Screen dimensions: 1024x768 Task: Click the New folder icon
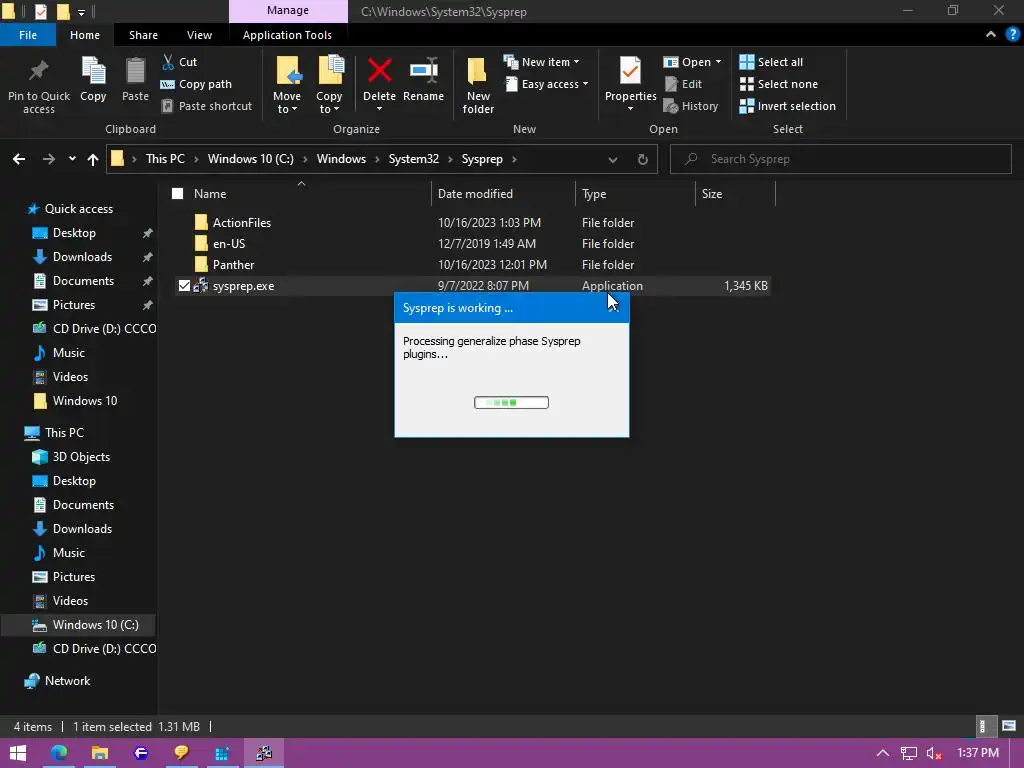point(477,71)
